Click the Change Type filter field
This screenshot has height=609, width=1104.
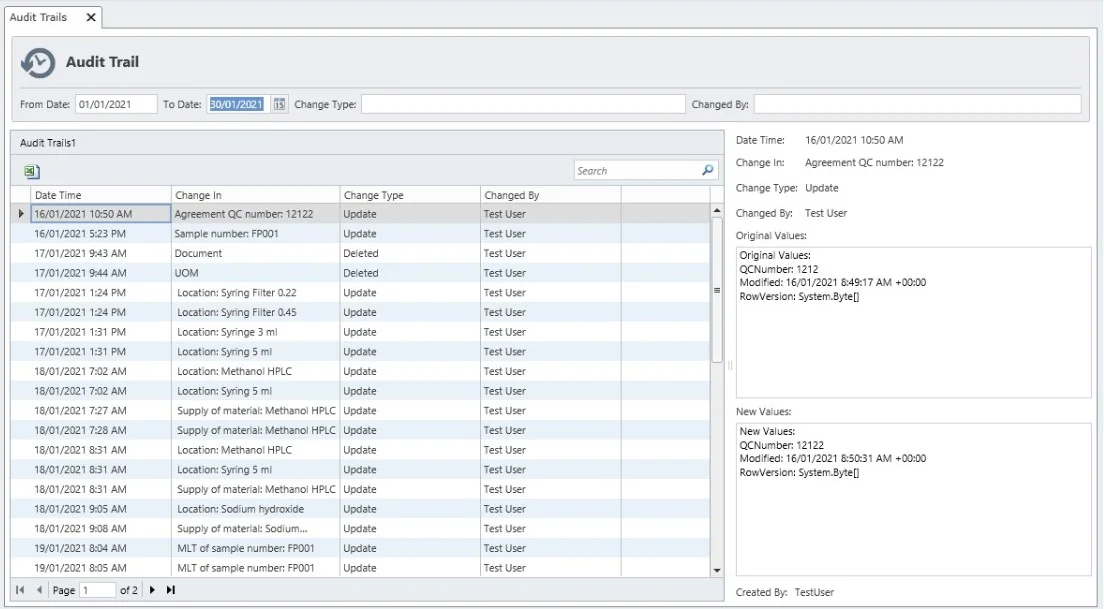[522, 104]
